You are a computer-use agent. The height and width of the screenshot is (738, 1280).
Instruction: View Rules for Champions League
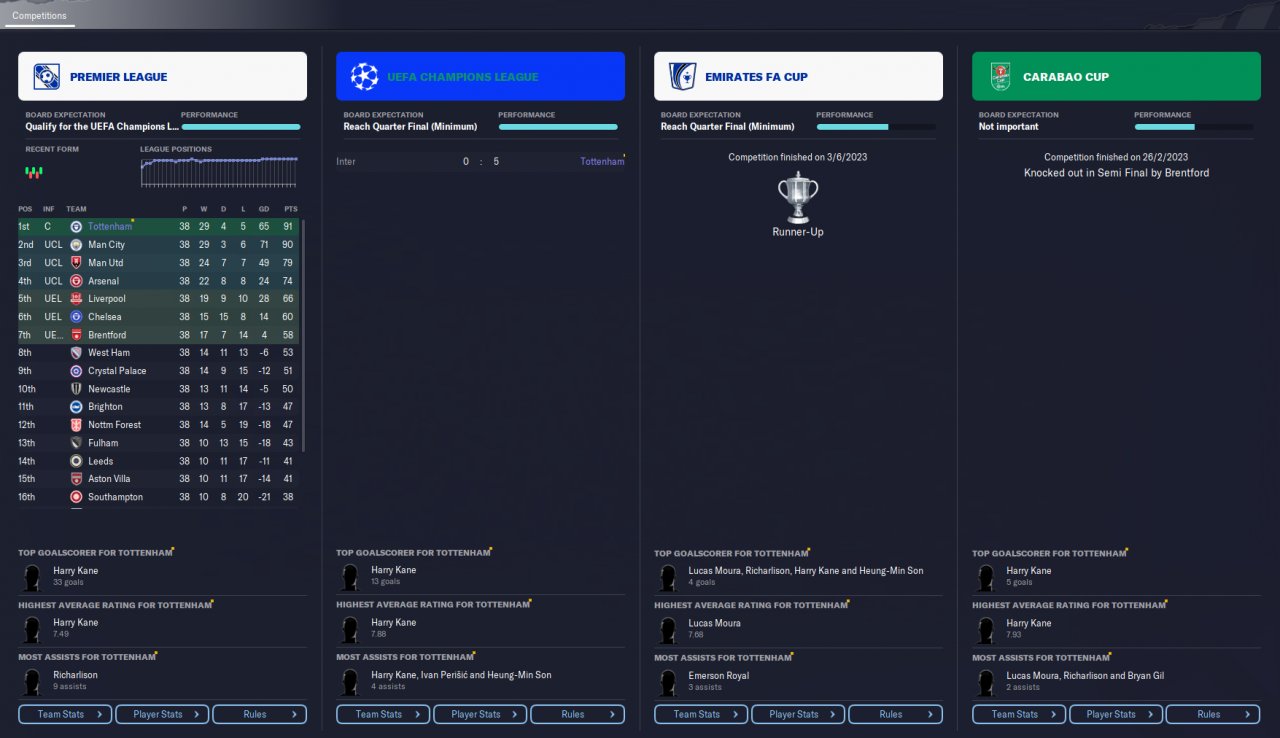click(x=577, y=714)
